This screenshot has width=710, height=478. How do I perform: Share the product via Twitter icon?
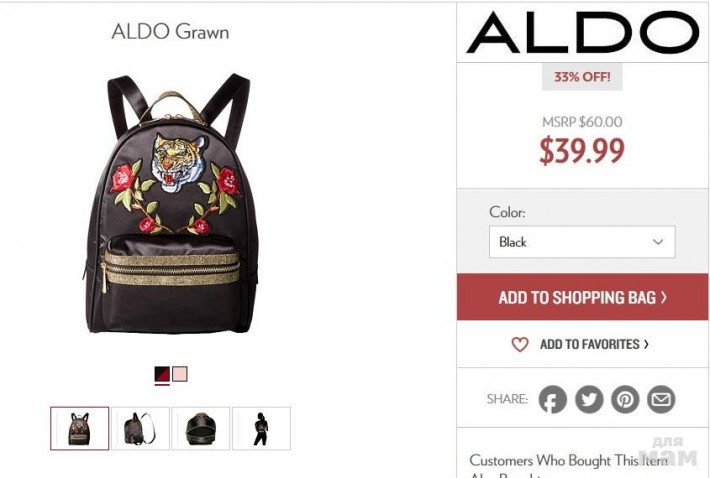click(x=589, y=399)
